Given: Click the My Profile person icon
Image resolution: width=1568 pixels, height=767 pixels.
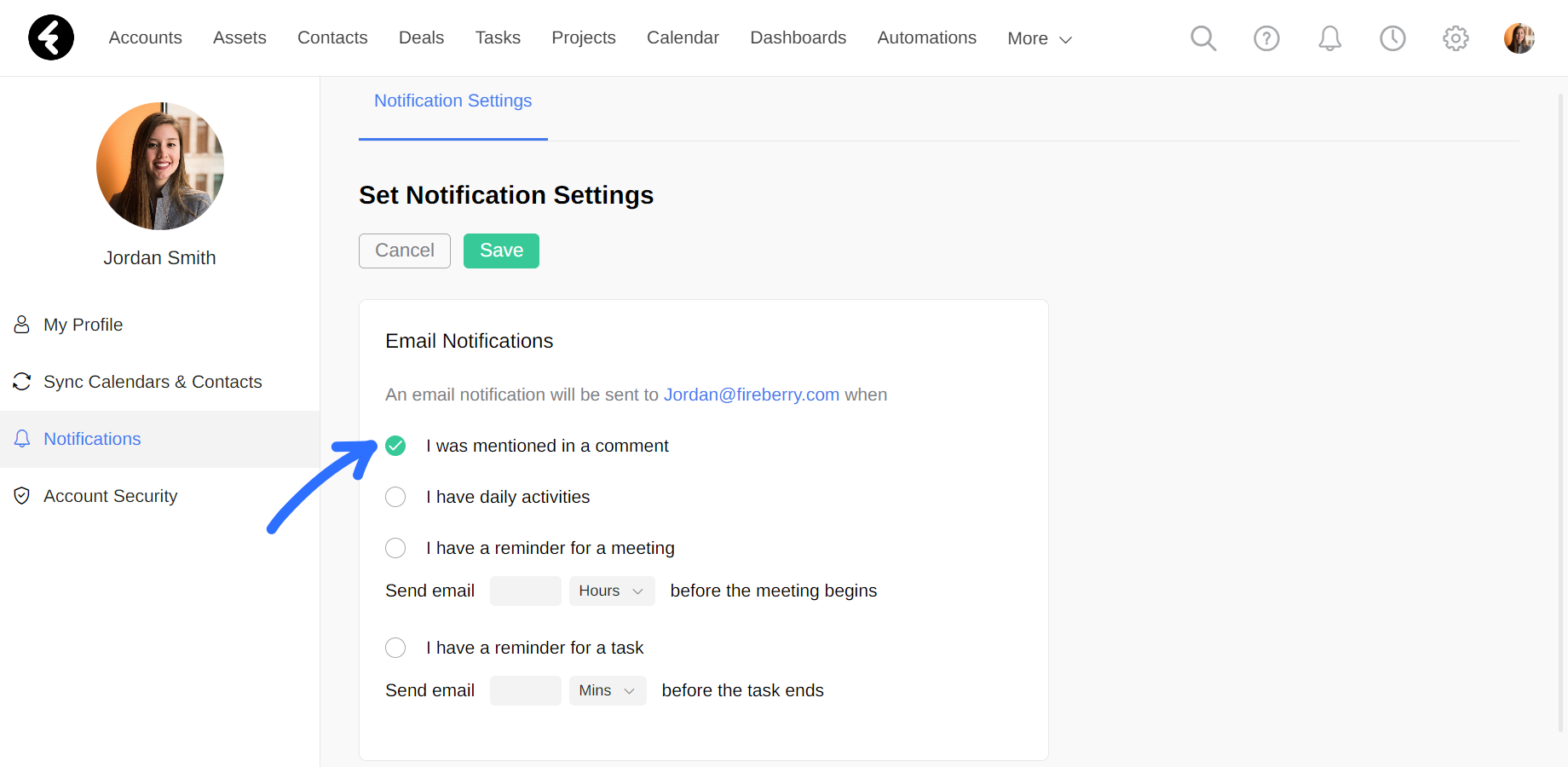Looking at the screenshot, I should [x=22, y=325].
